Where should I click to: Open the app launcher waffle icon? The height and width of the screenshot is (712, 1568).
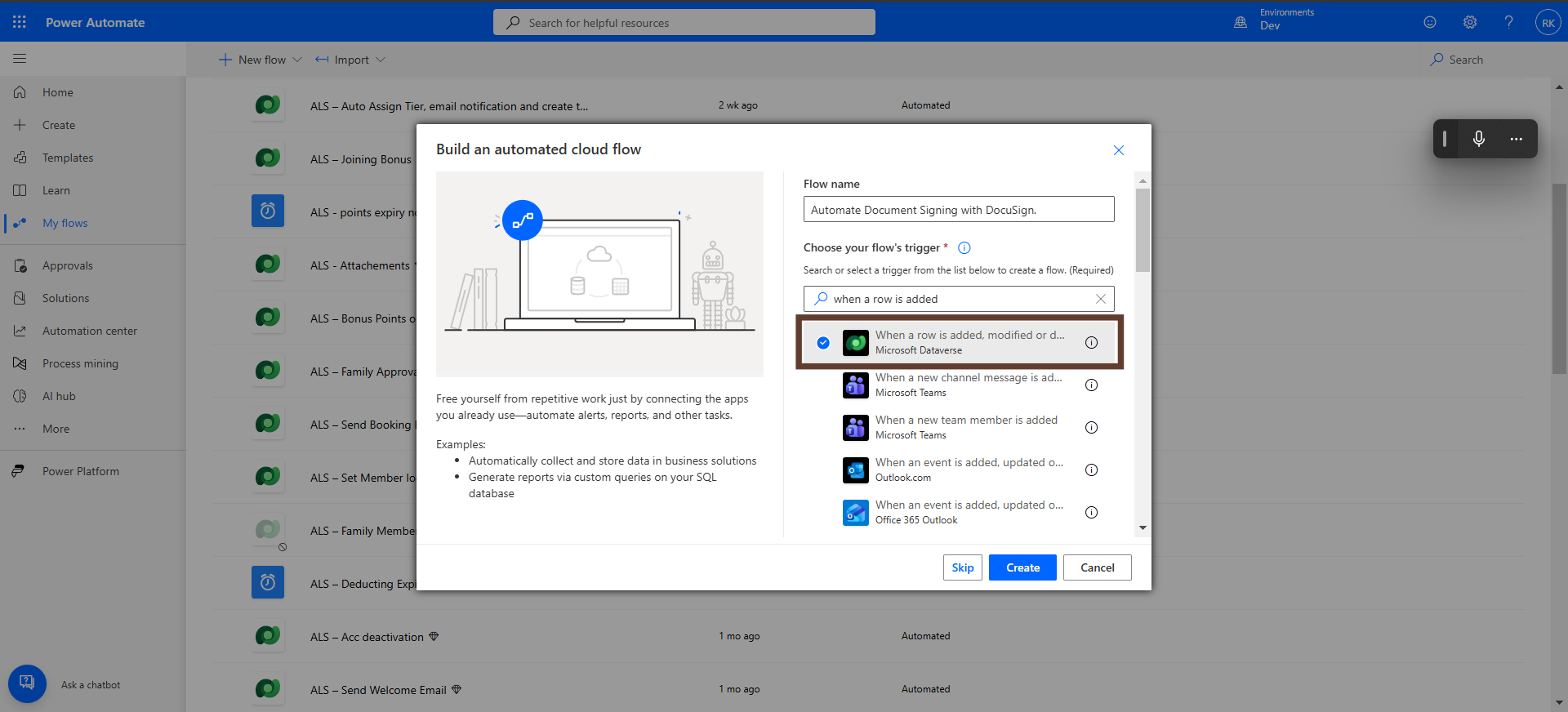pyautogui.click(x=20, y=22)
